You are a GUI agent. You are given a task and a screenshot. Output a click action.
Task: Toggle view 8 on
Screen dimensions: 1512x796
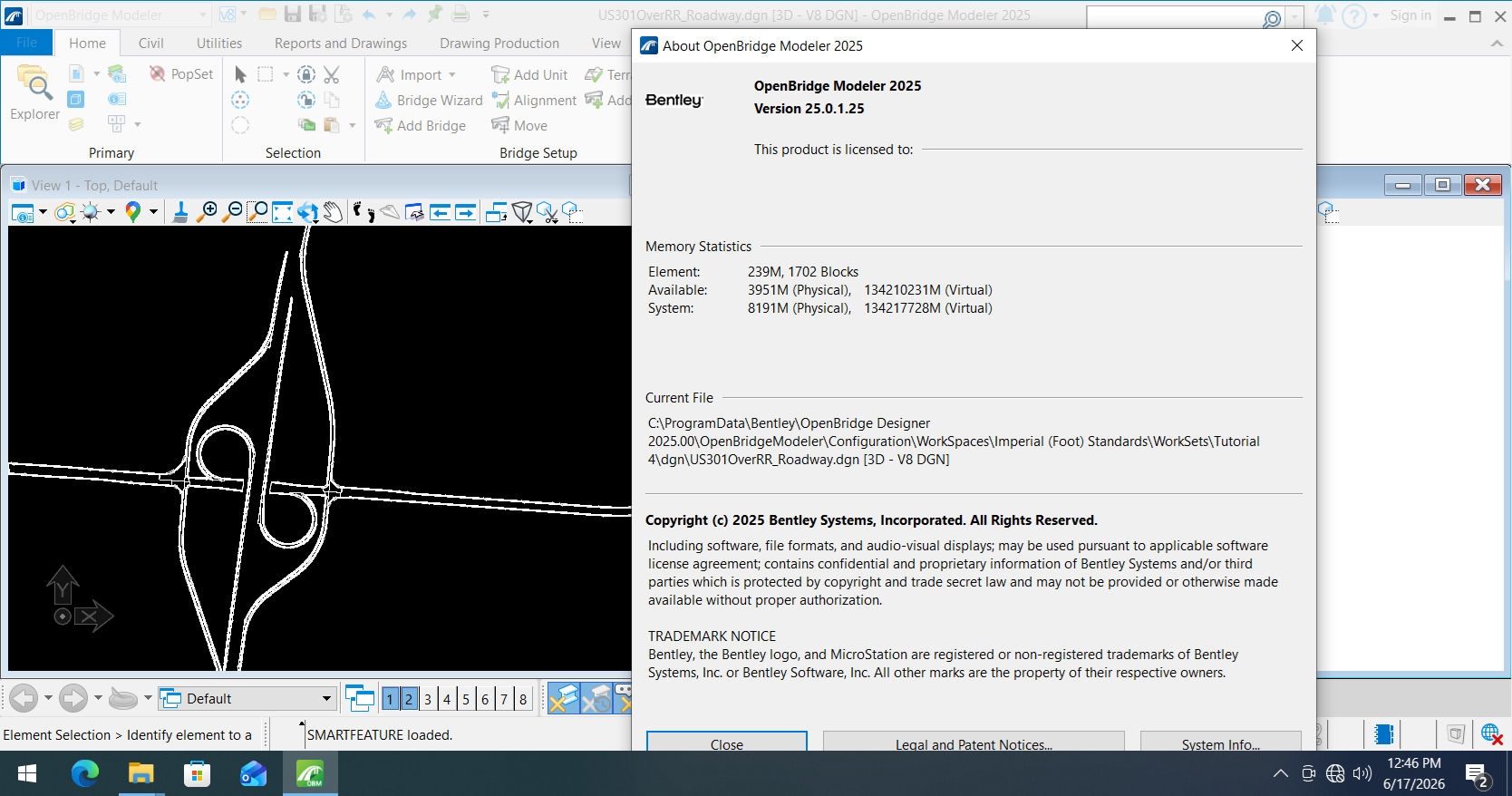(523, 699)
